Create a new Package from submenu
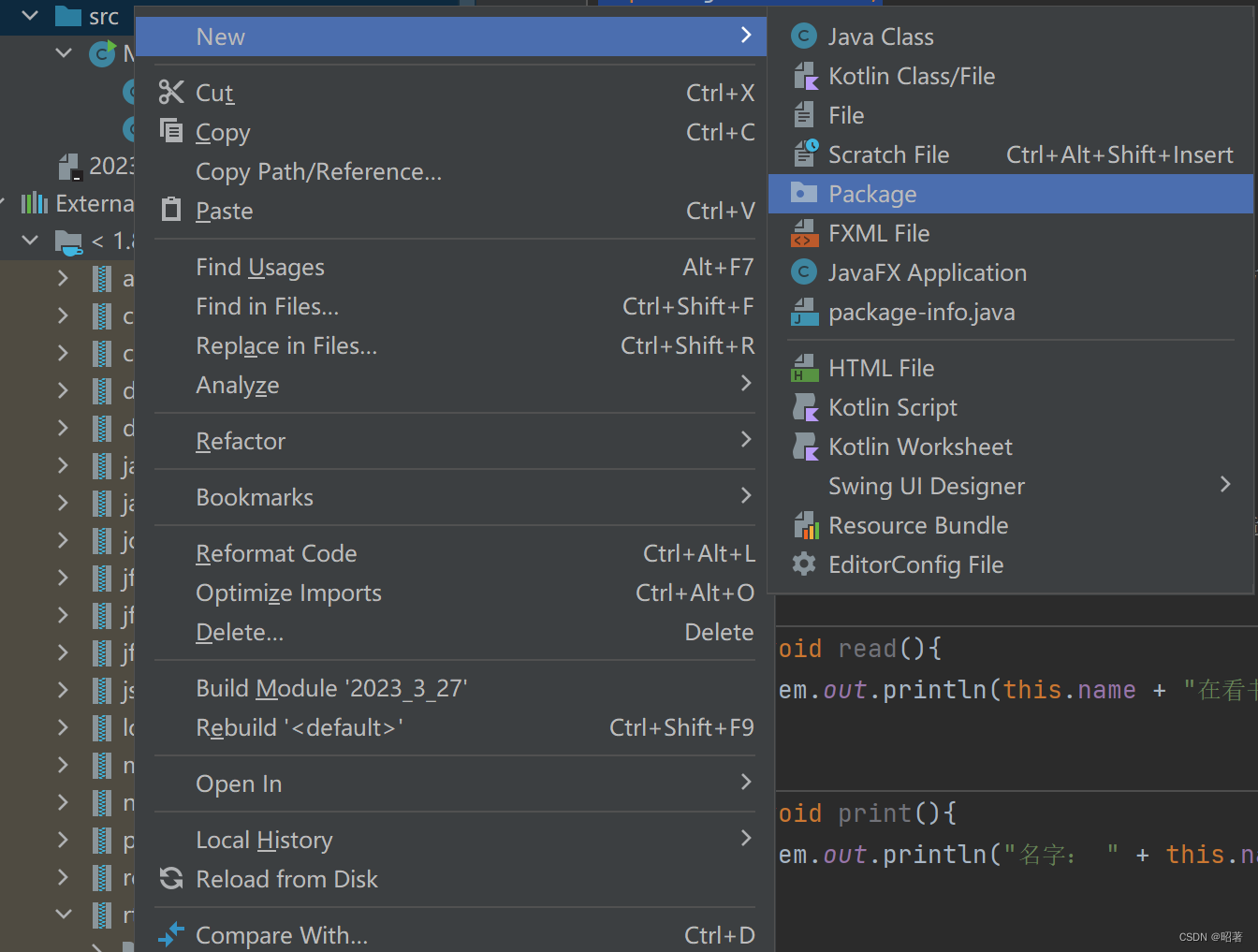The height and width of the screenshot is (952, 1258). (1011, 194)
